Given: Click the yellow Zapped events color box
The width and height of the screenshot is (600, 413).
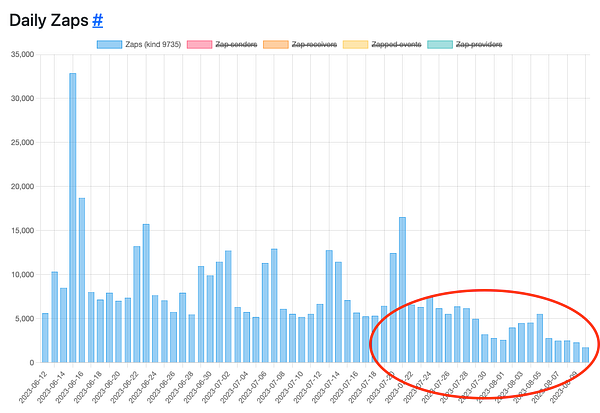Looking at the screenshot, I should 355,44.
